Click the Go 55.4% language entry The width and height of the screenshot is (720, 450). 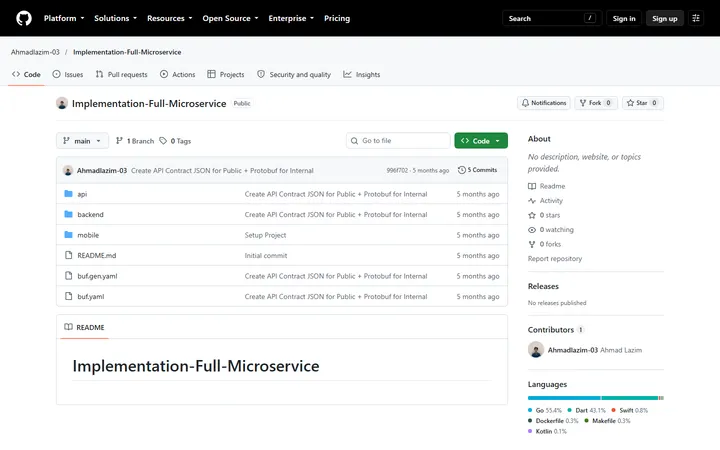pyautogui.click(x=545, y=411)
